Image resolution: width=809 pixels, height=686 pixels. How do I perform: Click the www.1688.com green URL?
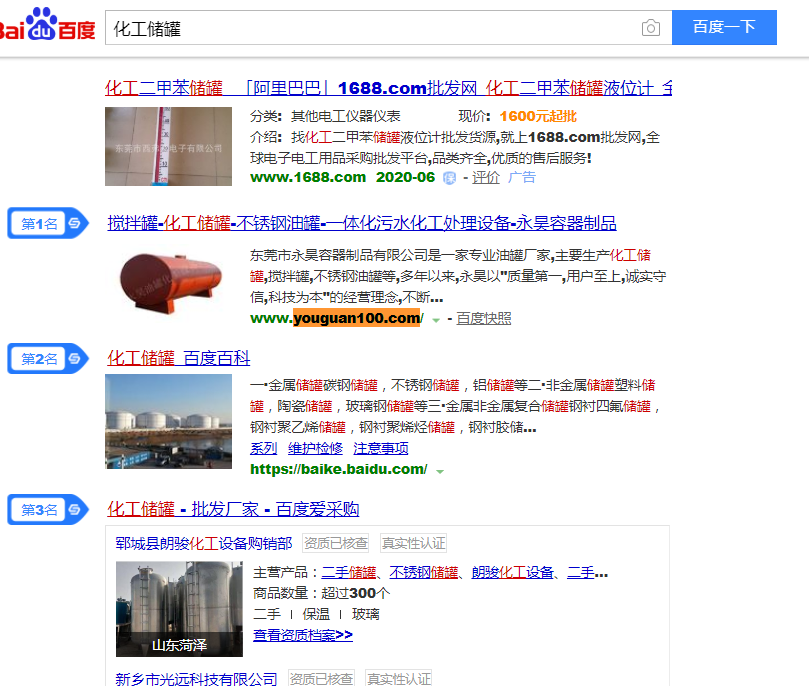pyautogui.click(x=308, y=177)
